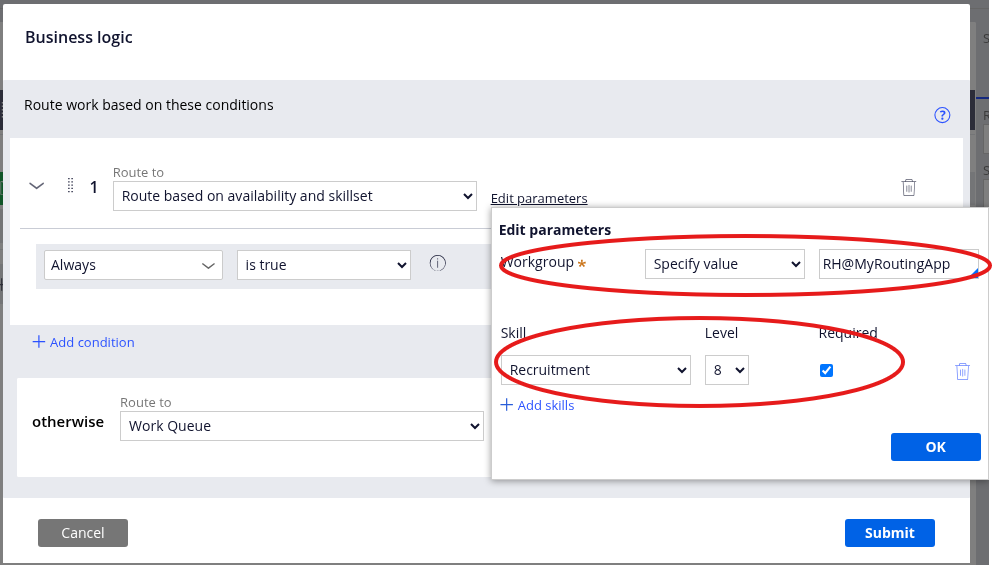Click the RH@MyRoutingApp workgroup input field
992x565 pixels.
point(896,264)
